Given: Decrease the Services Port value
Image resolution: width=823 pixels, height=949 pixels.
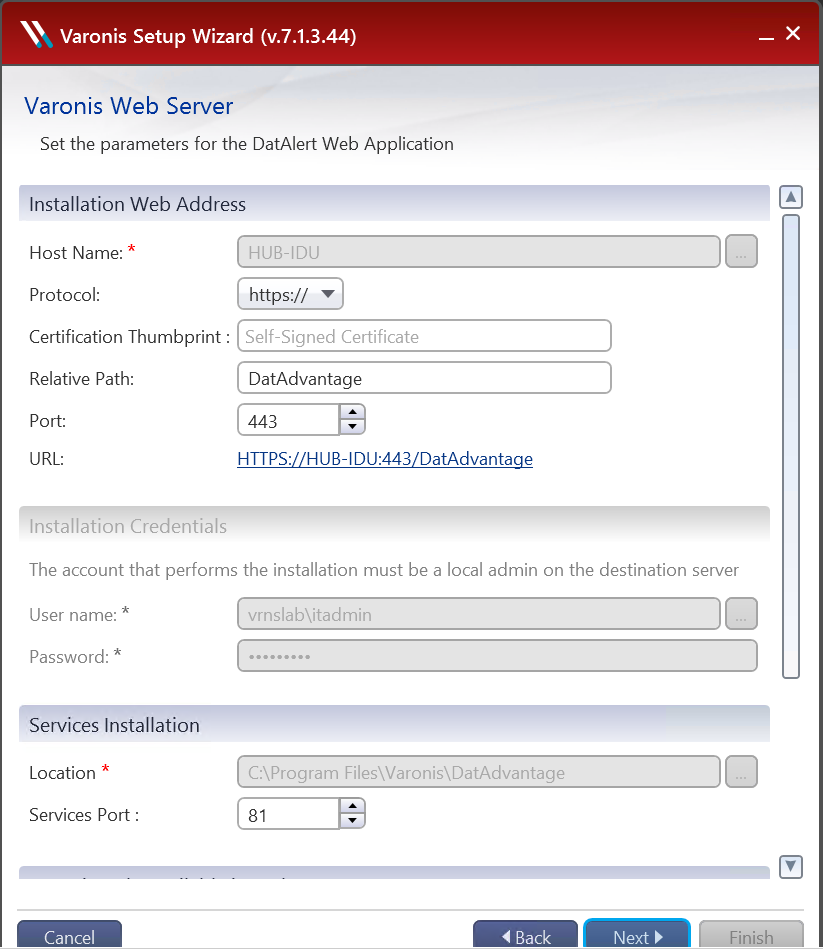Looking at the screenshot, I should pos(353,821).
